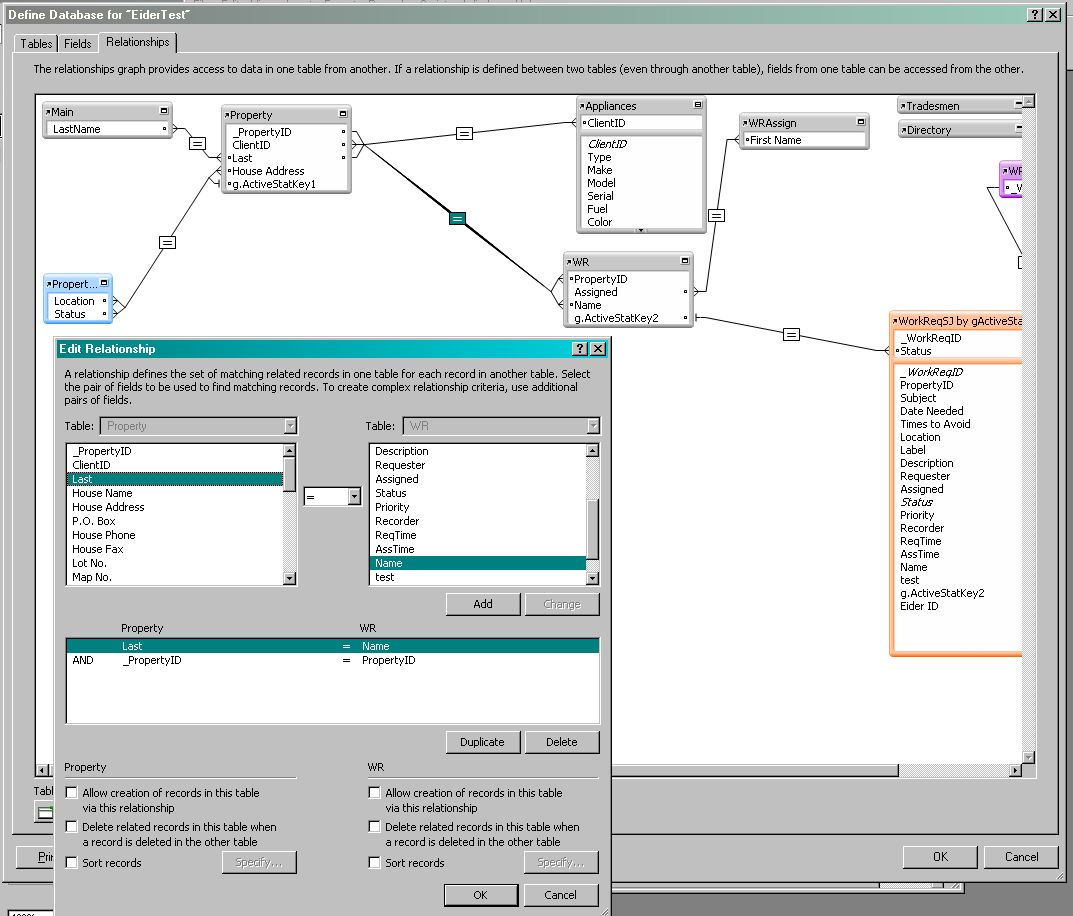Click the equals box between Main and Property
Viewport: 1073px width, 916px height.
197,143
